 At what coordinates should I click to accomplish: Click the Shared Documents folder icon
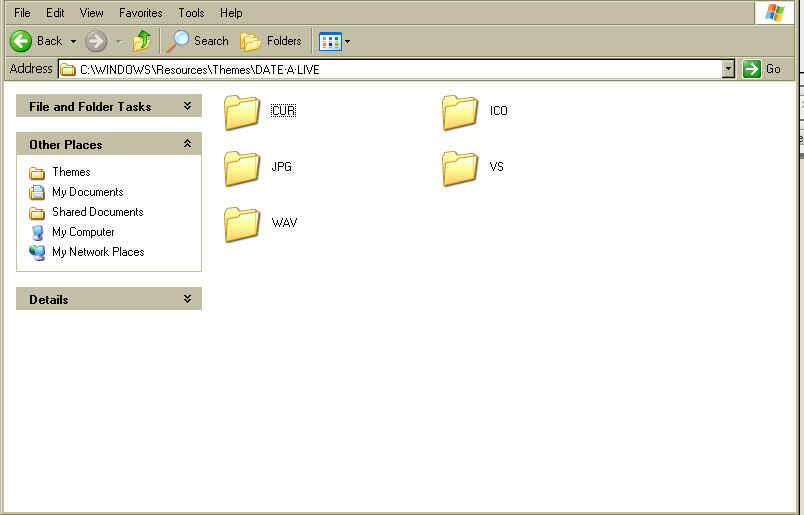(37, 213)
